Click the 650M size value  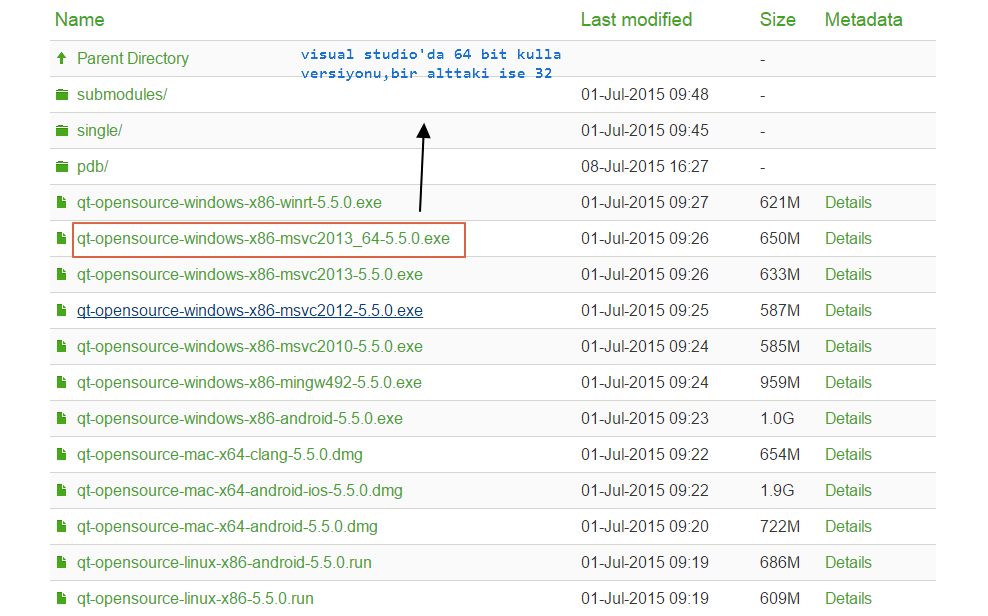[x=779, y=238]
